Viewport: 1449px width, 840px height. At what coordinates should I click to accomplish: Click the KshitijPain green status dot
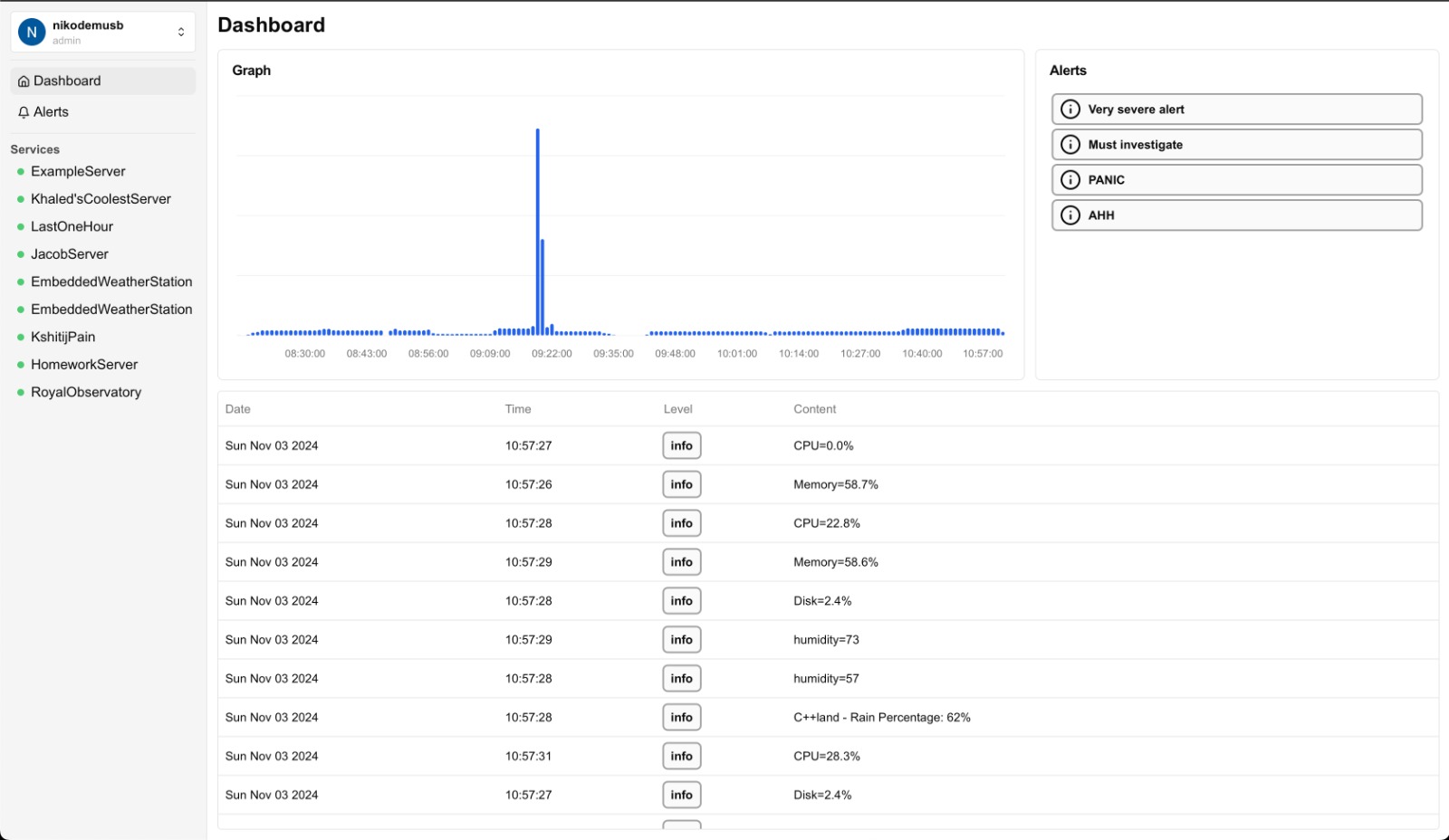pyautogui.click(x=21, y=337)
